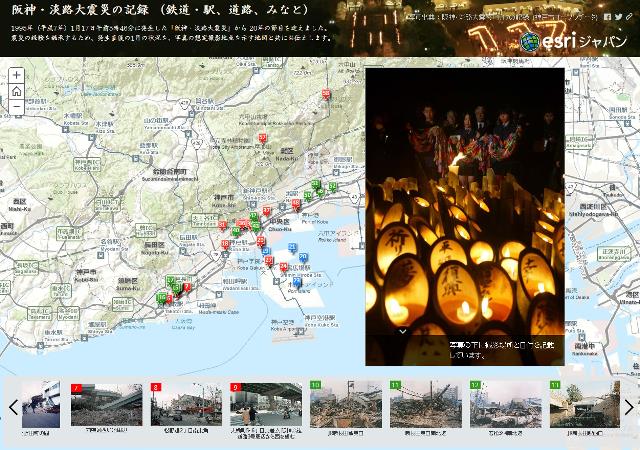Select red map marker 48
The height and width of the screenshot is (450, 640).
pyautogui.click(x=296, y=203)
